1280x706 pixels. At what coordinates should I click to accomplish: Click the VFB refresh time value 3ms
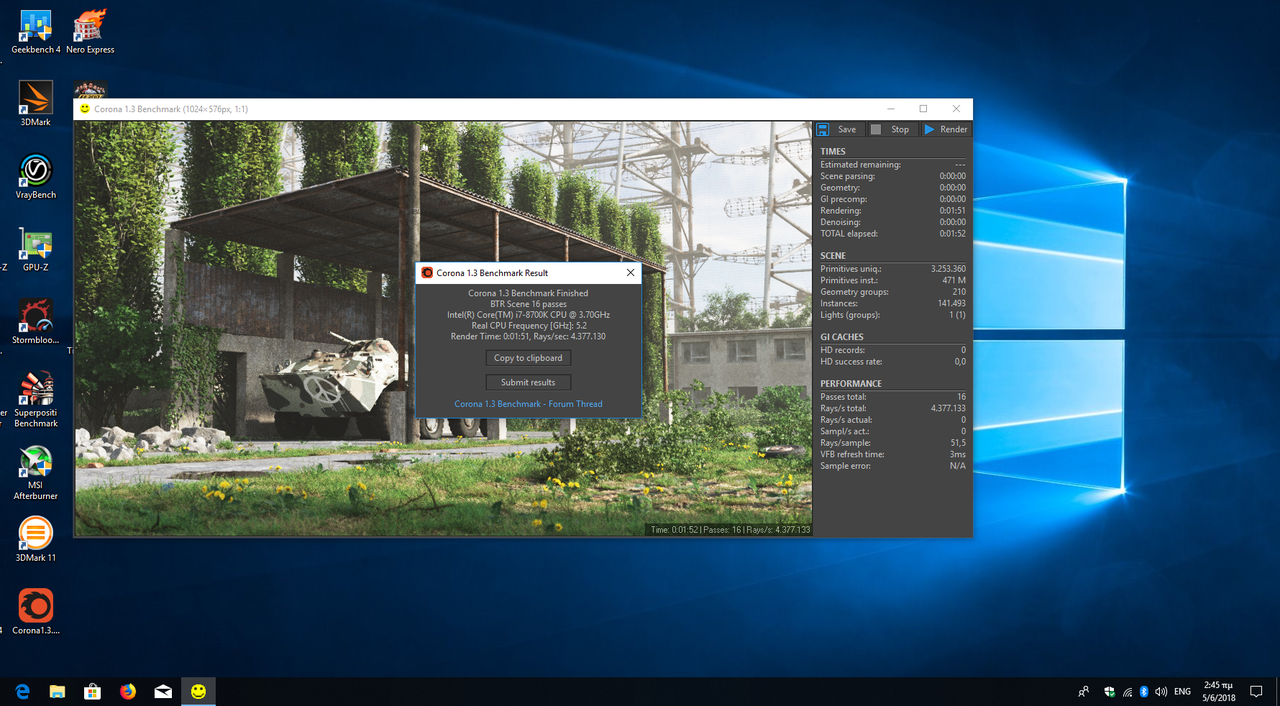click(958, 454)
